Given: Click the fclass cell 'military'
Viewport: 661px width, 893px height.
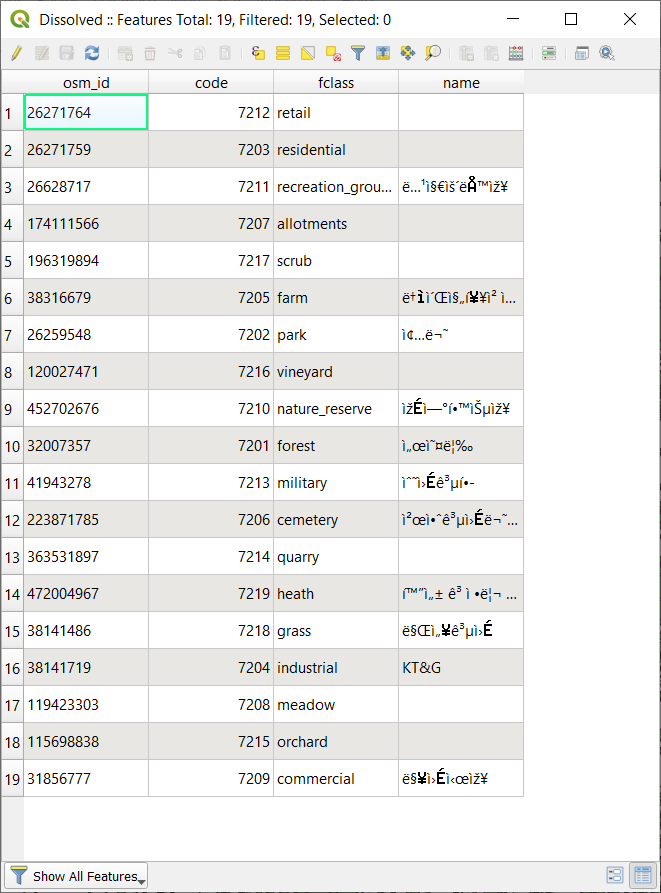Looking at the screenshot, I should coord(336,483).
